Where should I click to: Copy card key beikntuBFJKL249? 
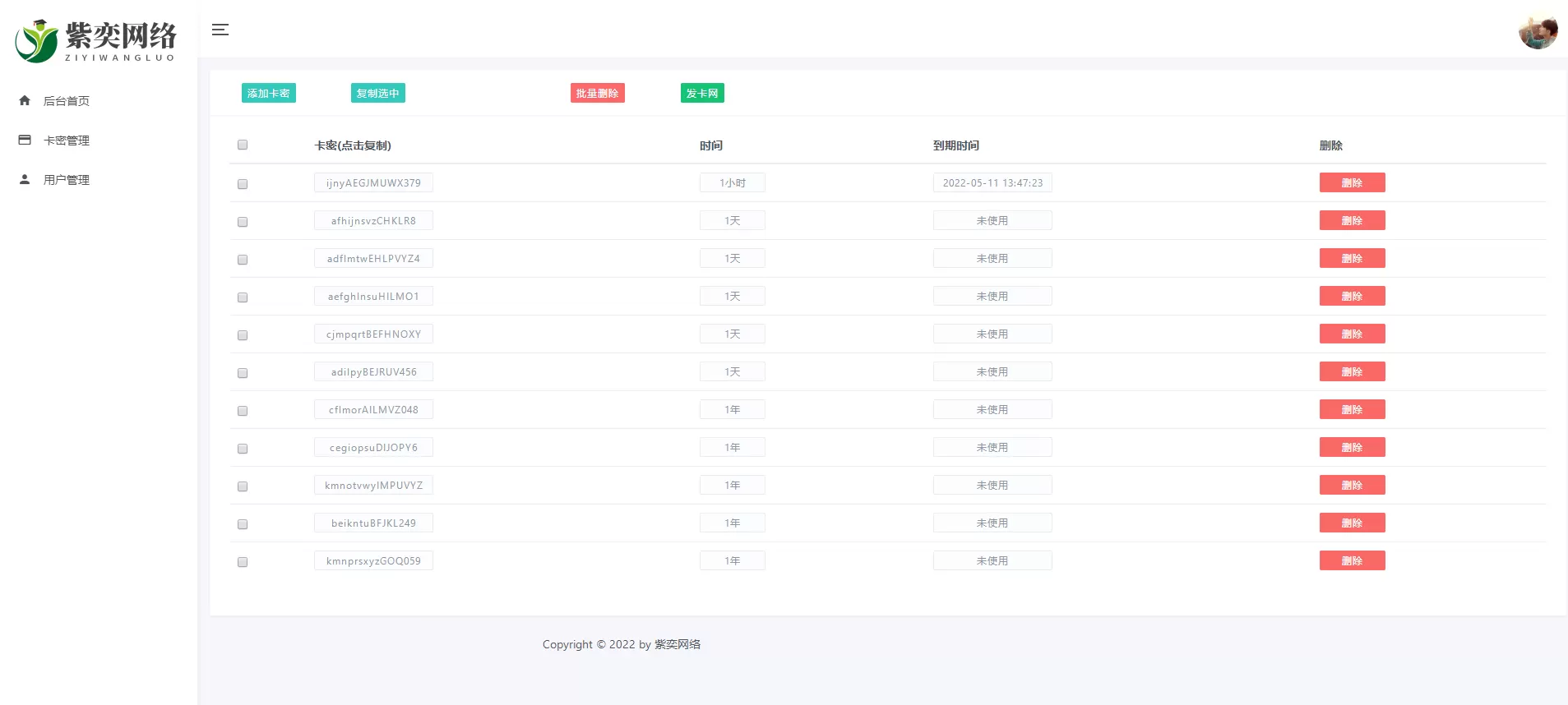(x=373, y=523)
